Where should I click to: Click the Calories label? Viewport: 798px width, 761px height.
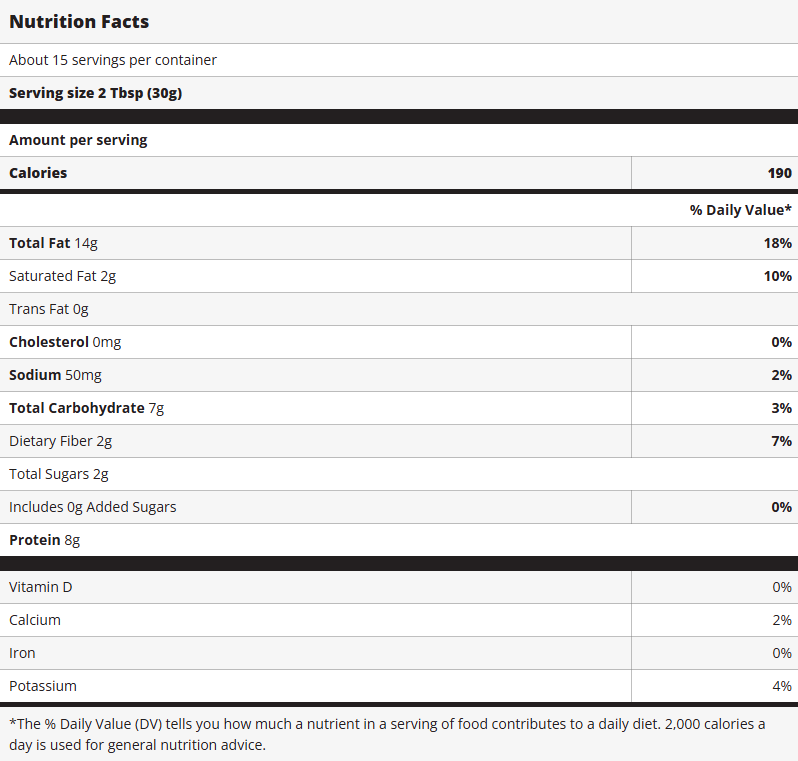click(x=38, y=173)
